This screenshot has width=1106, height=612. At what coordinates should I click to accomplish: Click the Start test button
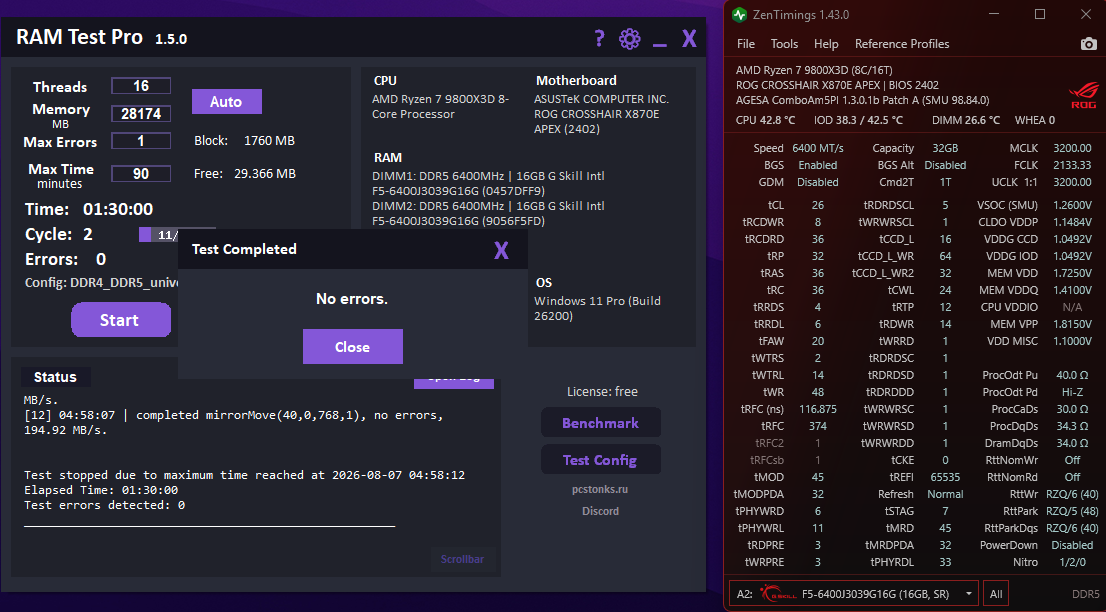point(121,320)
